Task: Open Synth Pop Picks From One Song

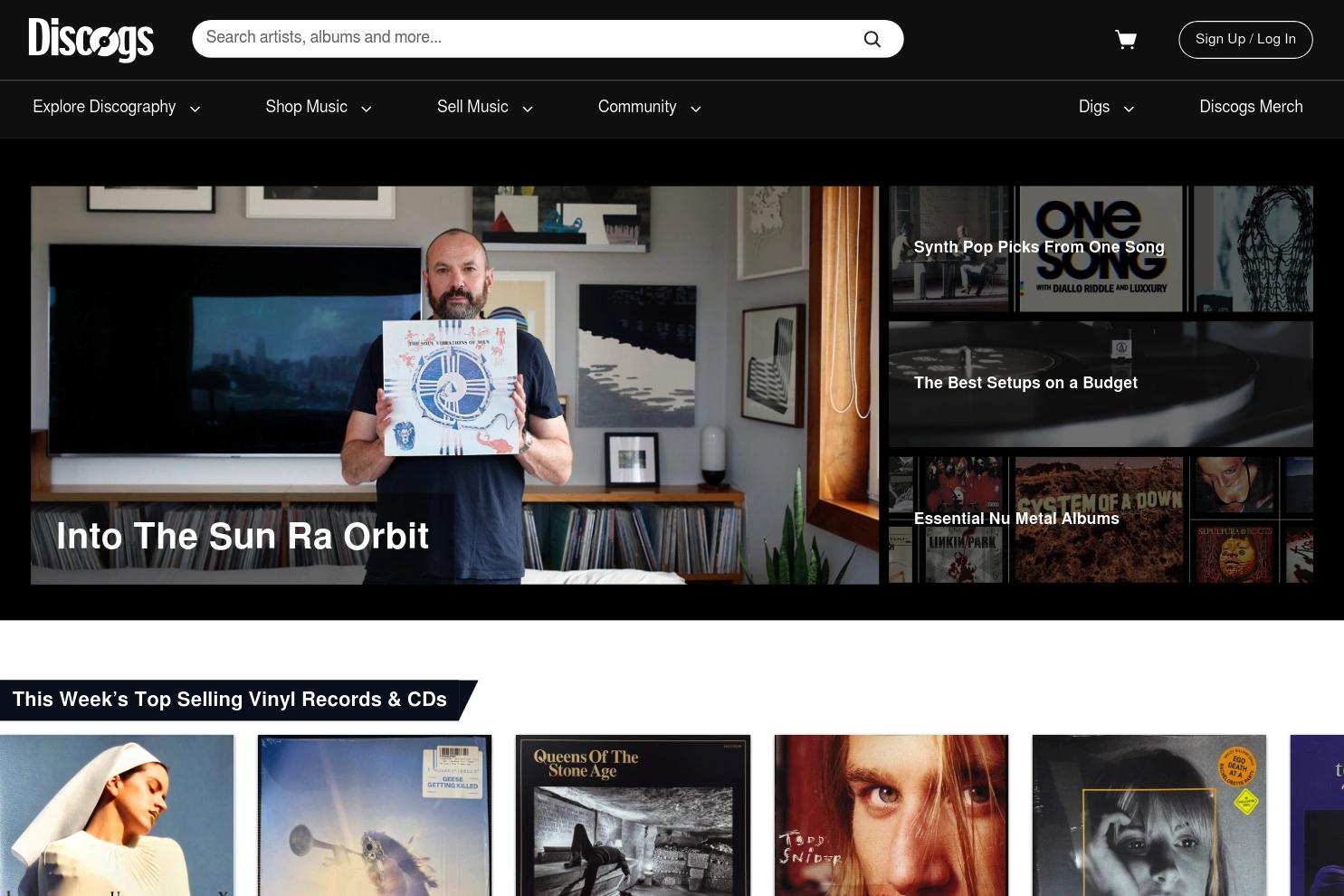Action: coord(1101,249)
